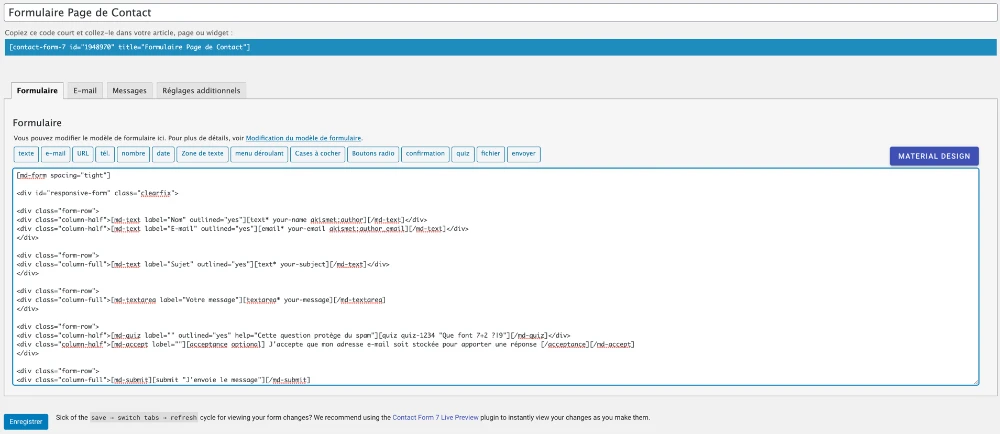Click the md-submit code line
1000x434 pixels.
(163, 380)
